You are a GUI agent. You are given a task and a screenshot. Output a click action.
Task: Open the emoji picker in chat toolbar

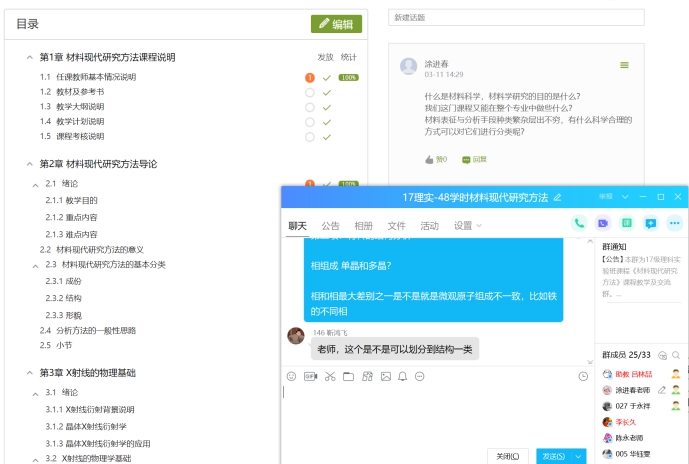(x=292, y=376)
